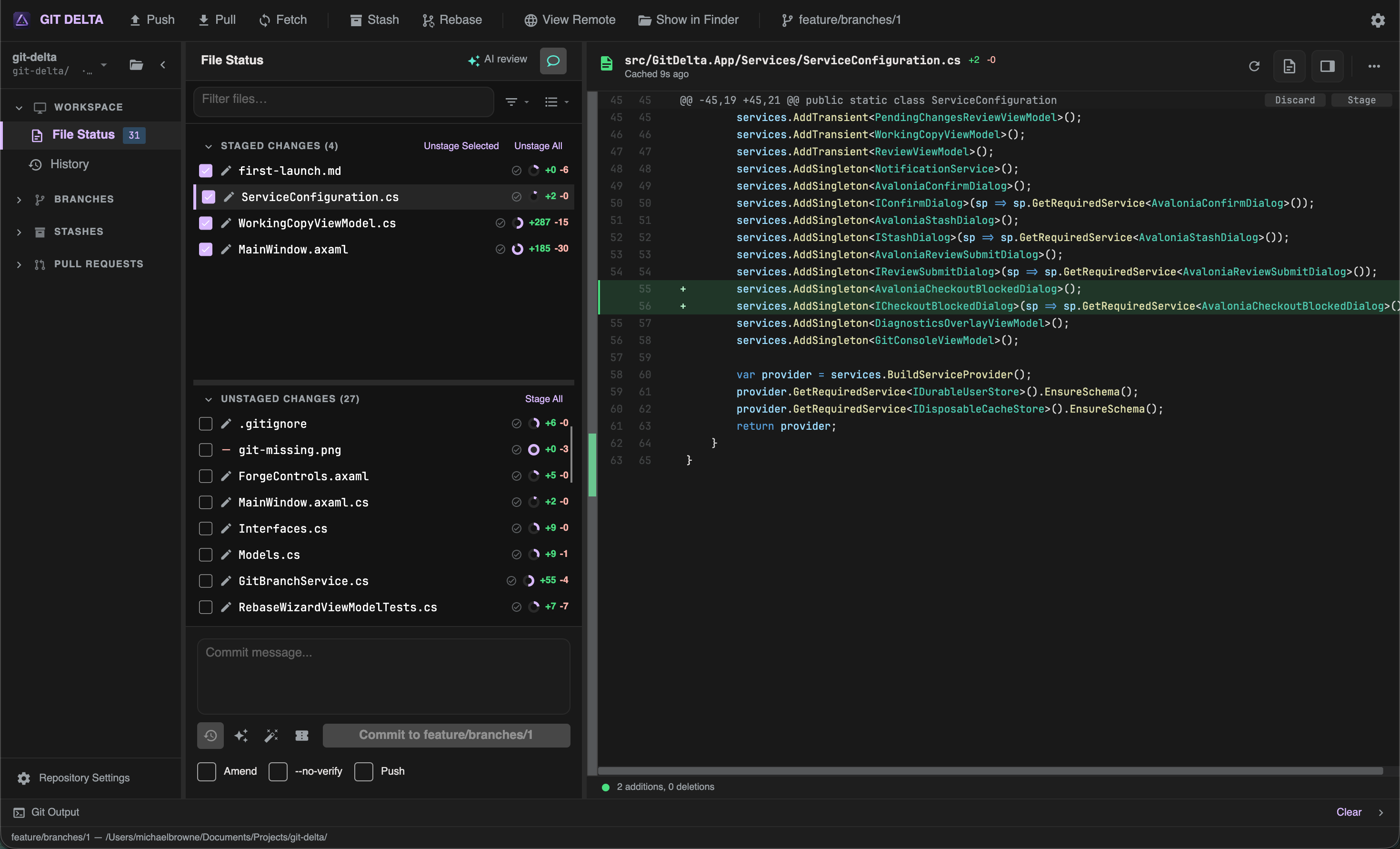Click the deleted minus icon for git-missing.png

[226, 450]
